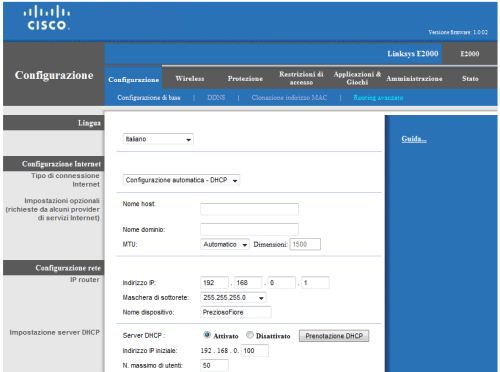Click the first IP octet field 192

(x=214, y=283)
